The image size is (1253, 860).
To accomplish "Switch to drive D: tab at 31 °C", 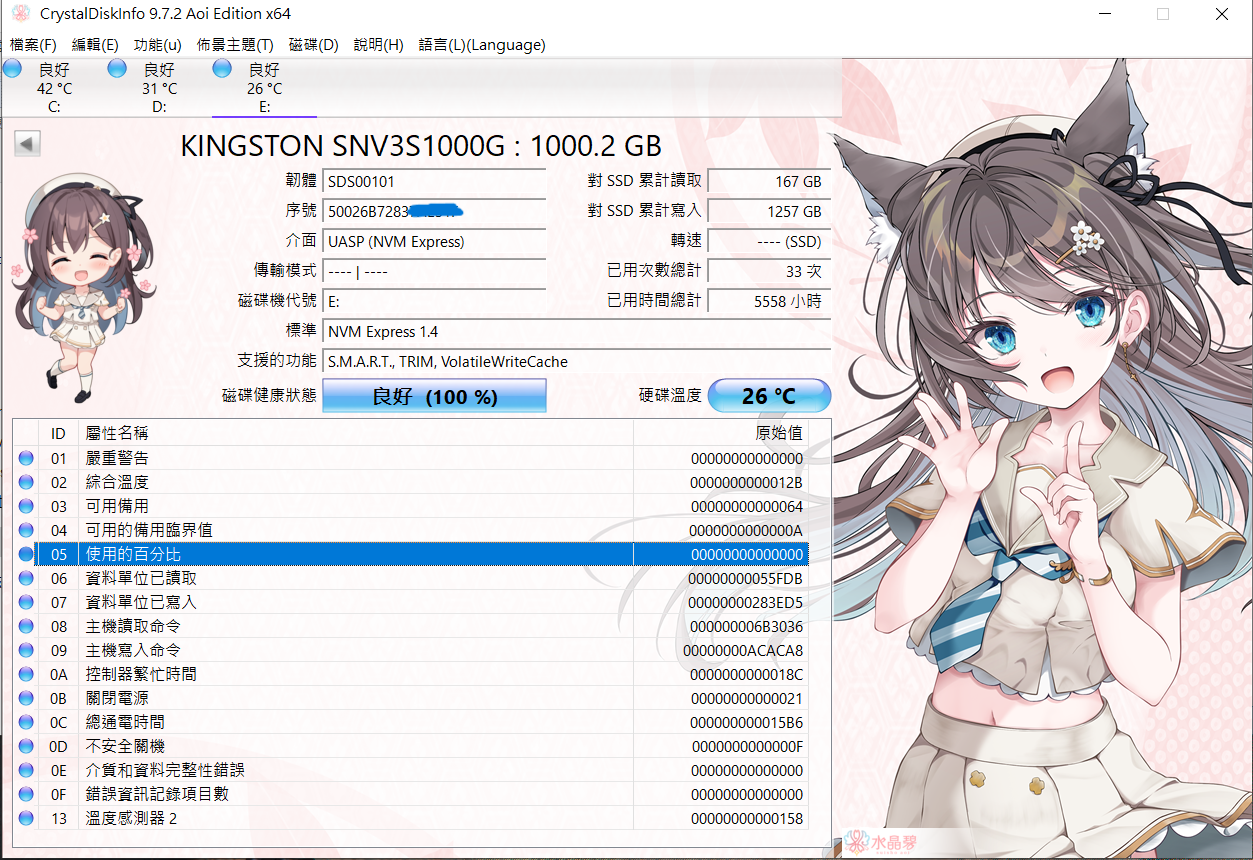I will pyautogui.click(x=159, y=88).
